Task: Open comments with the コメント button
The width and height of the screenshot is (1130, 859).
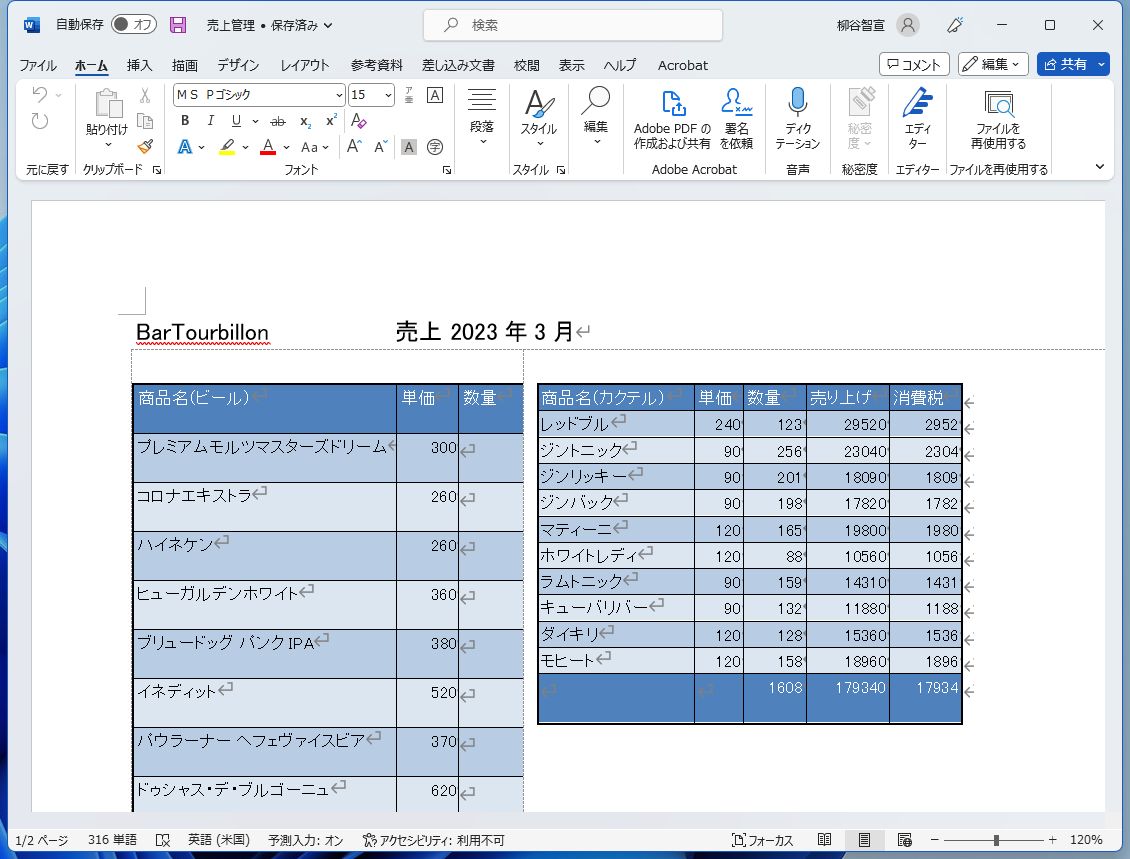Action: coord(915,64)
